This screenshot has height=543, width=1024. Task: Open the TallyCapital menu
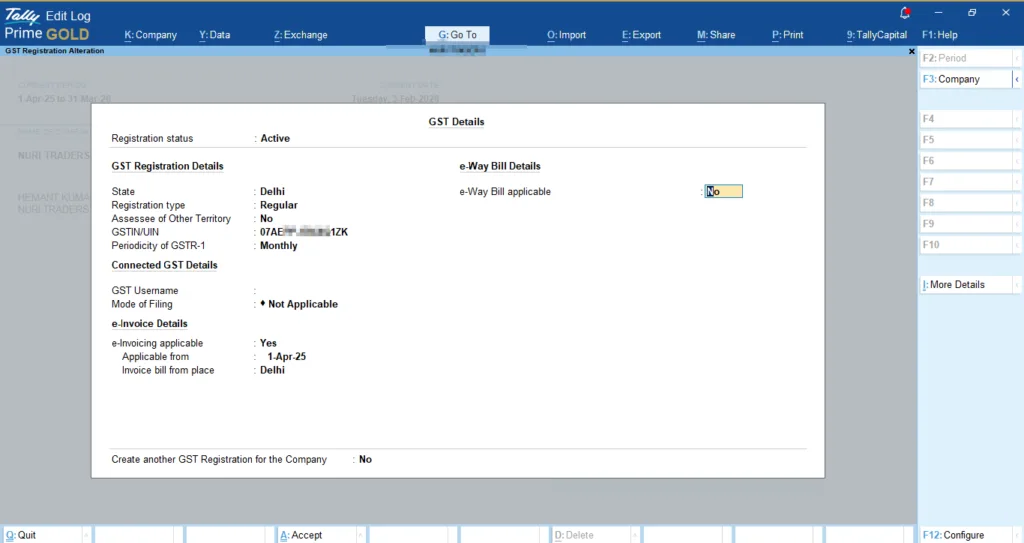pyautogui.click(x=876, y=35)
